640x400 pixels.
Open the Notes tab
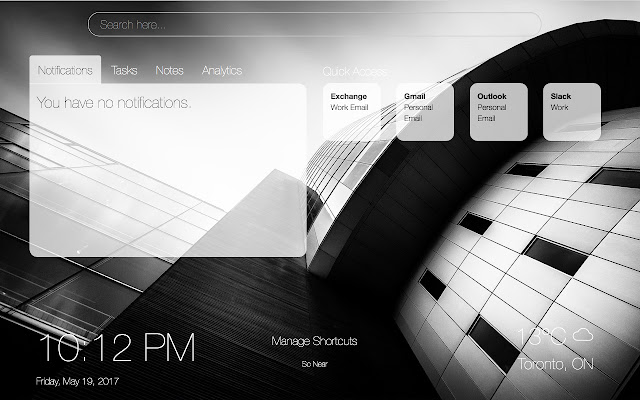tap(169, 70)
